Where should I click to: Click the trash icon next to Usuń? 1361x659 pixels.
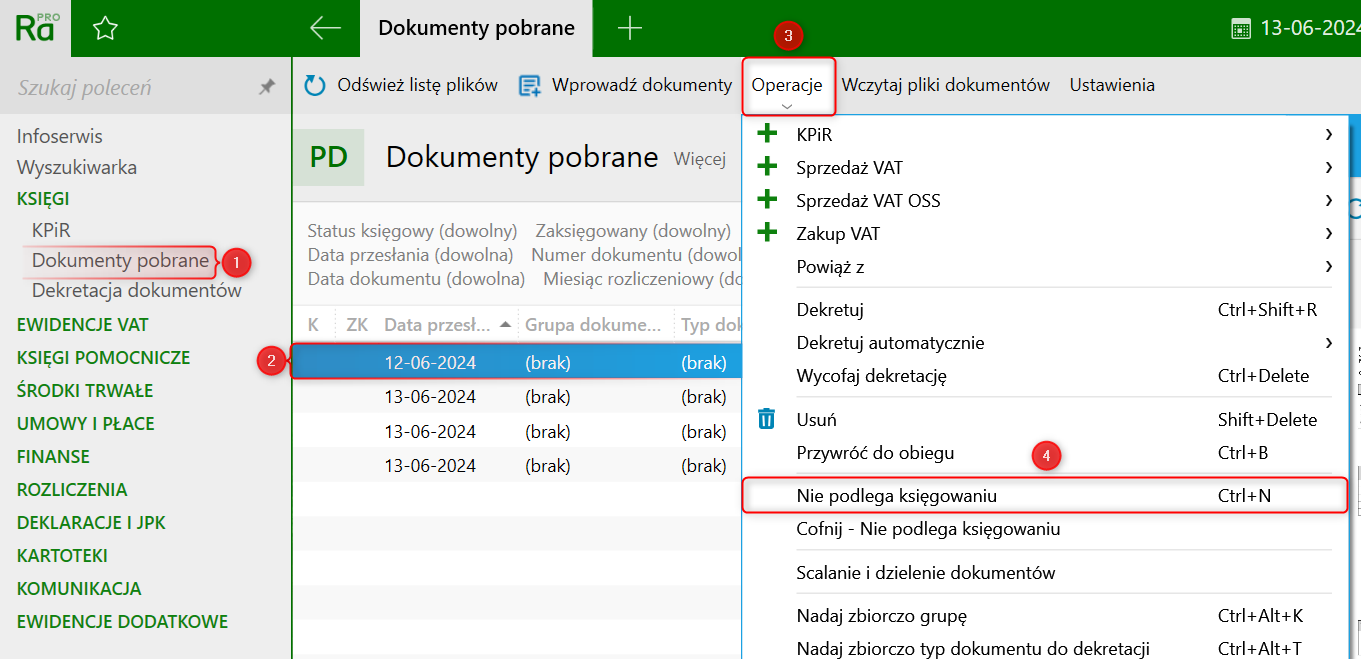coord(767,419)
